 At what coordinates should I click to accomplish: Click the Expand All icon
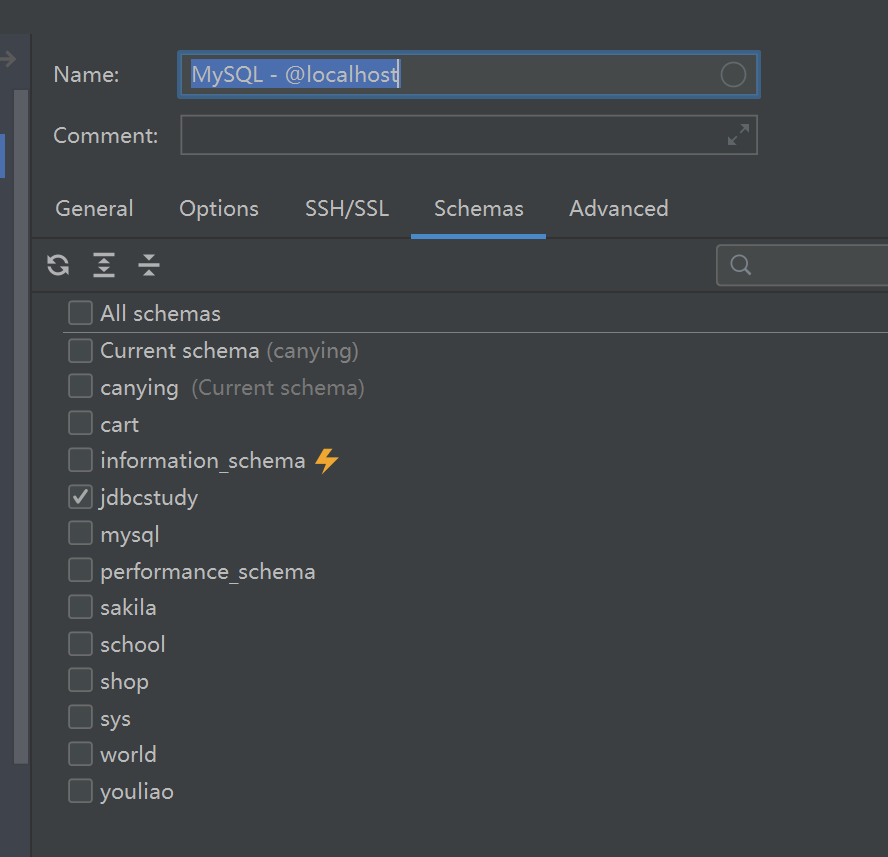[104, 265]
